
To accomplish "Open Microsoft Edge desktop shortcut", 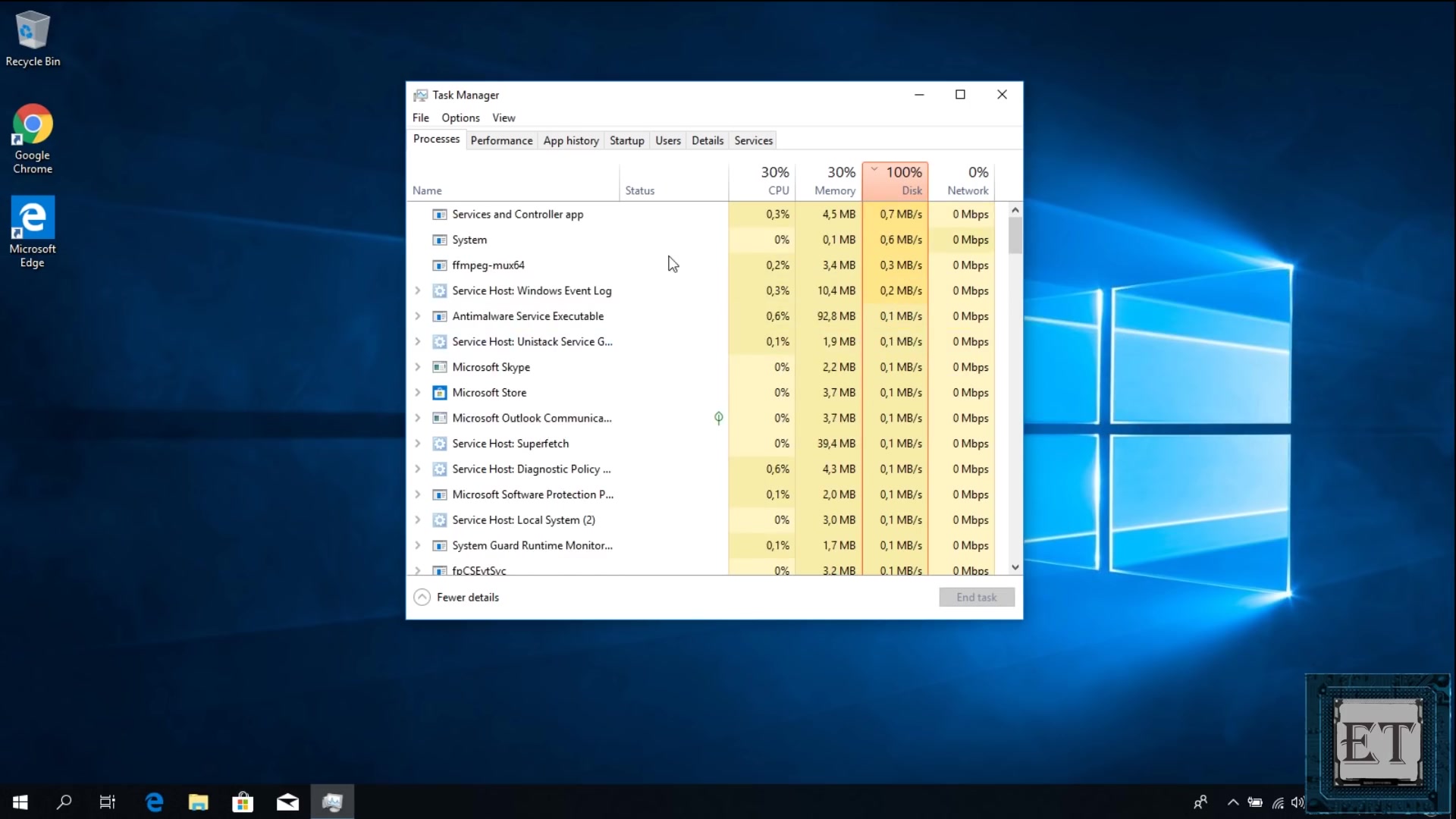I will pyautogui.click(x=33, y=233).
